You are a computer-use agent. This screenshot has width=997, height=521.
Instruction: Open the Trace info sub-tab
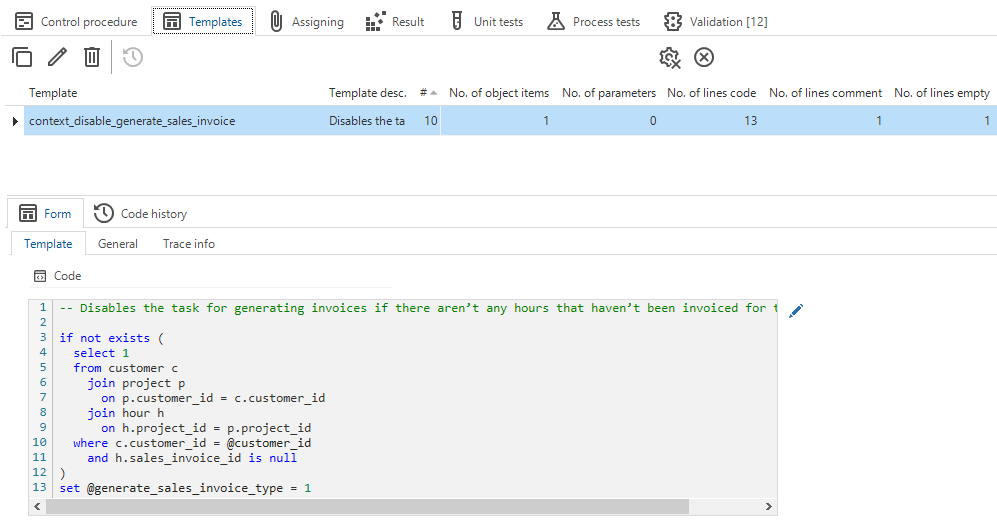click(x=189, y=243)
